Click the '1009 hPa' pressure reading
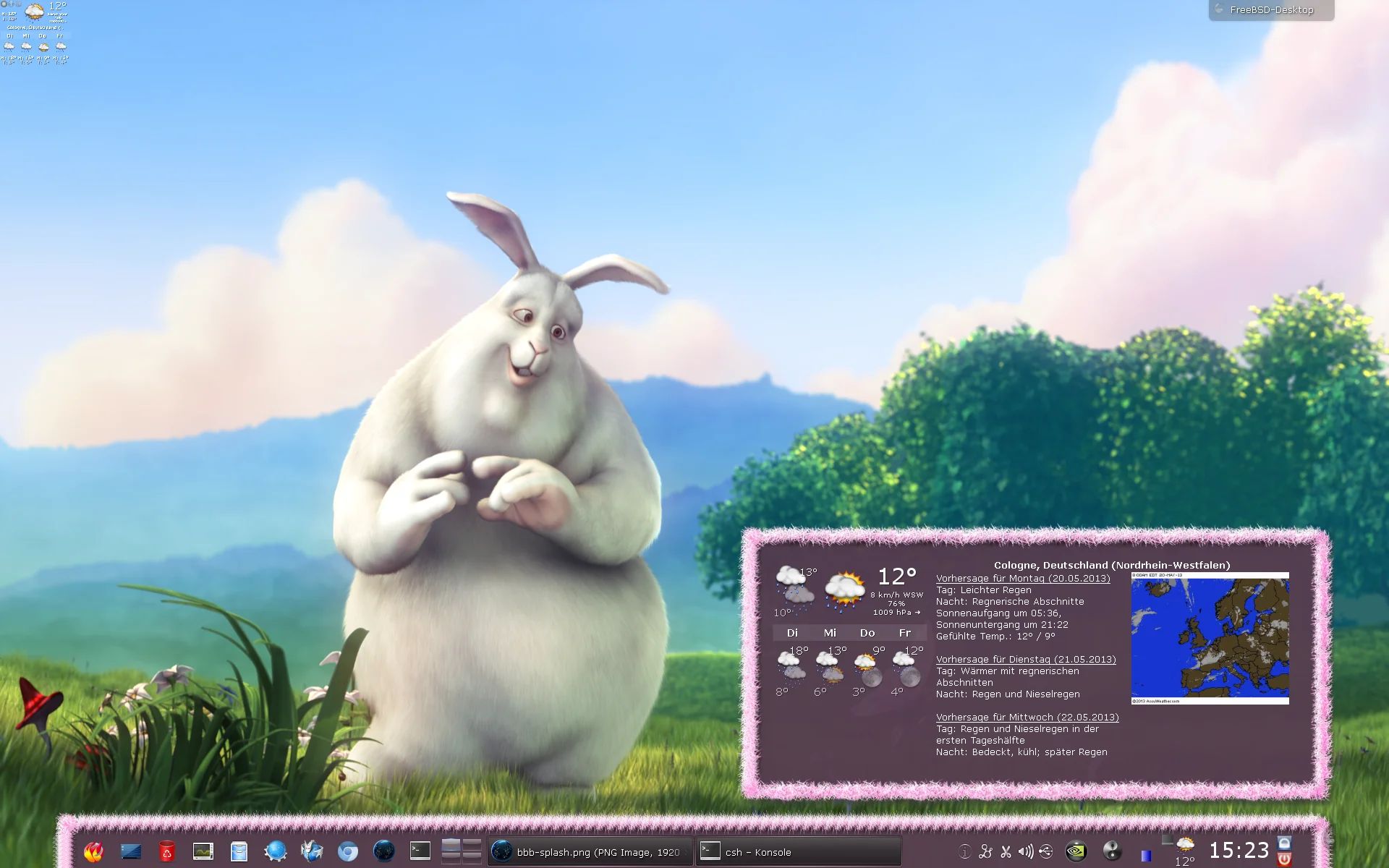The image size is (1389, 868). [893, 612]
